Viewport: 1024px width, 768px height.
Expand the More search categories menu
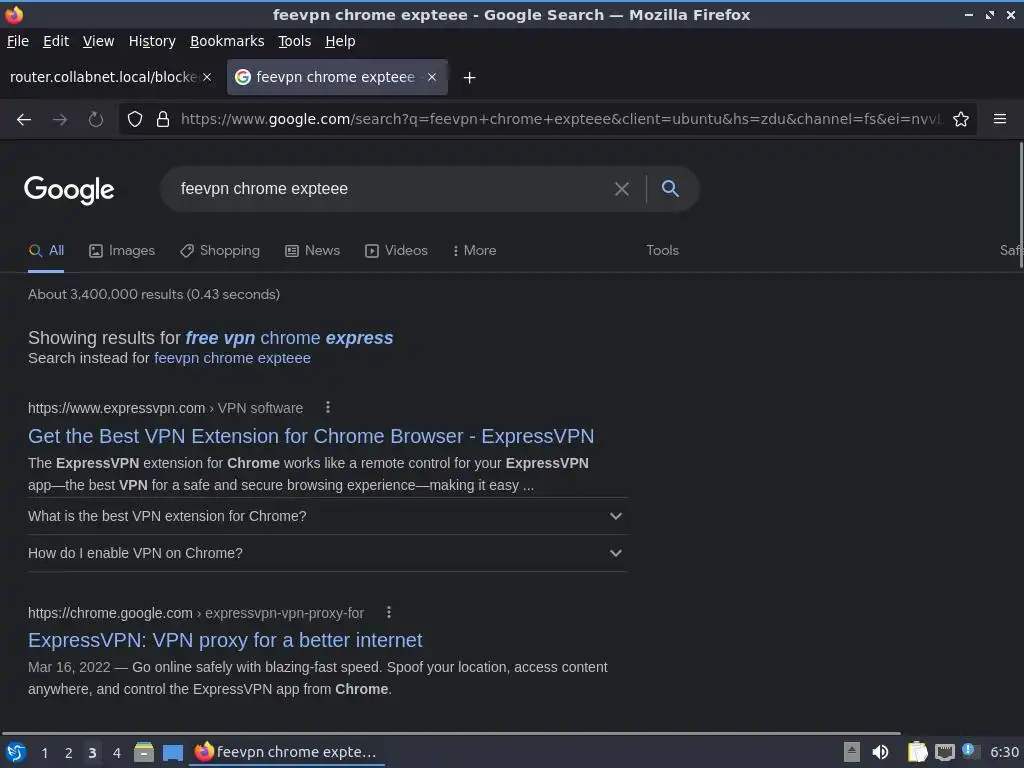[x=475, y=251]
